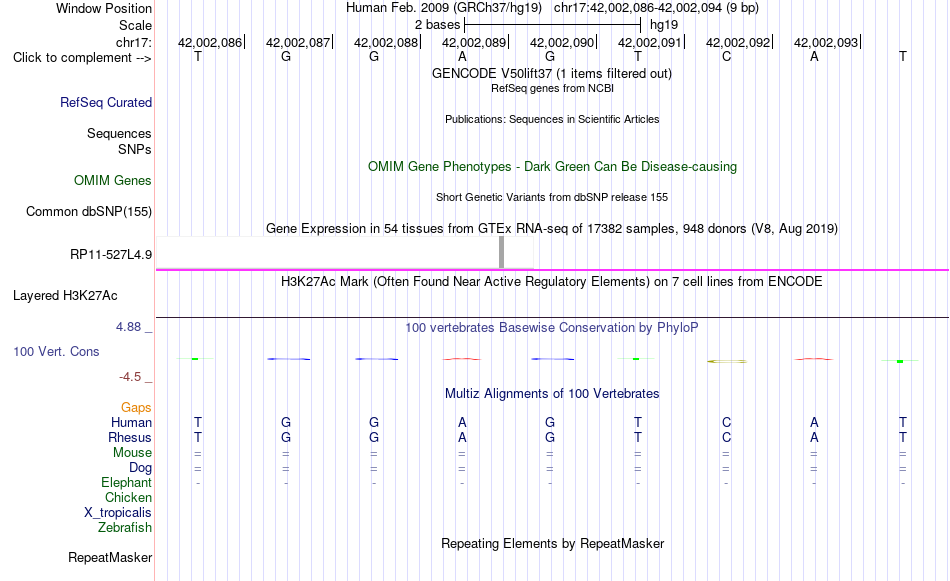Click the GENCODE V50lift37 track title
950x581 pixels.
point(551,73)
